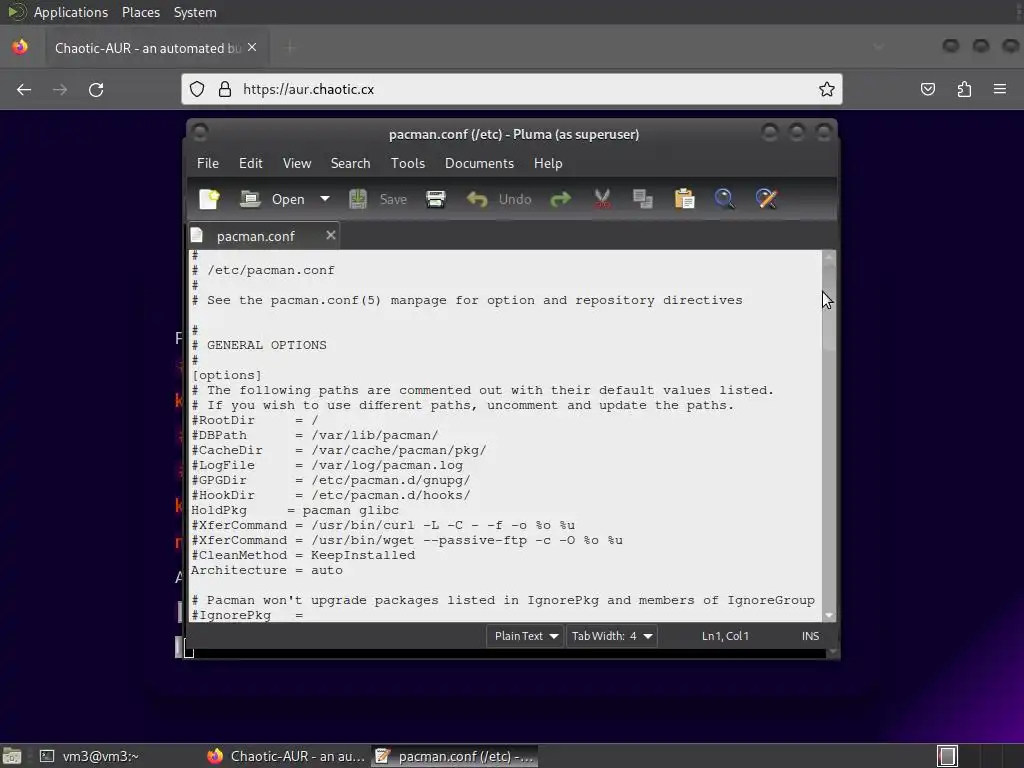Reload the Chaotic-AUR page in Firefox
This screenshot has height=768, width=1024.
point(96,89)
